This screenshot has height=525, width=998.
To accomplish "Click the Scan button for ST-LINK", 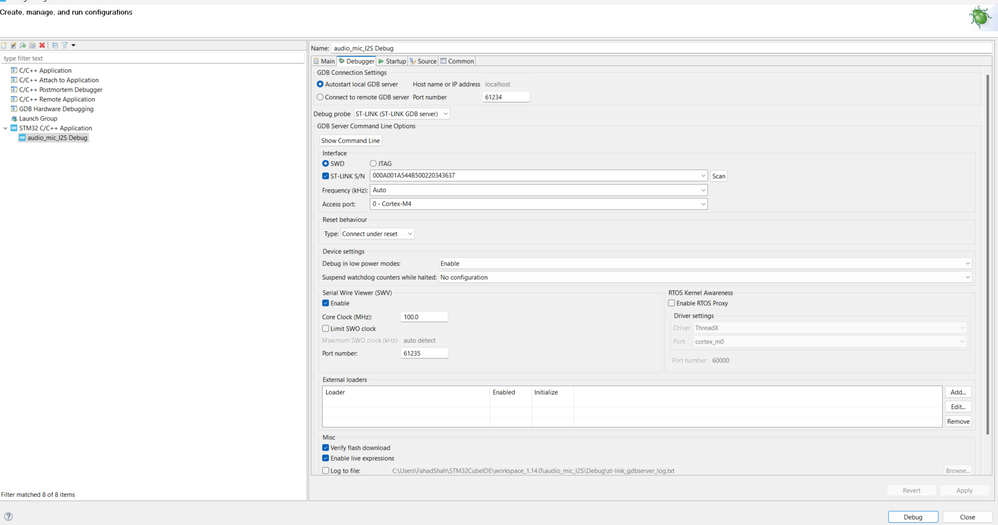I will [x=718, y=176].
